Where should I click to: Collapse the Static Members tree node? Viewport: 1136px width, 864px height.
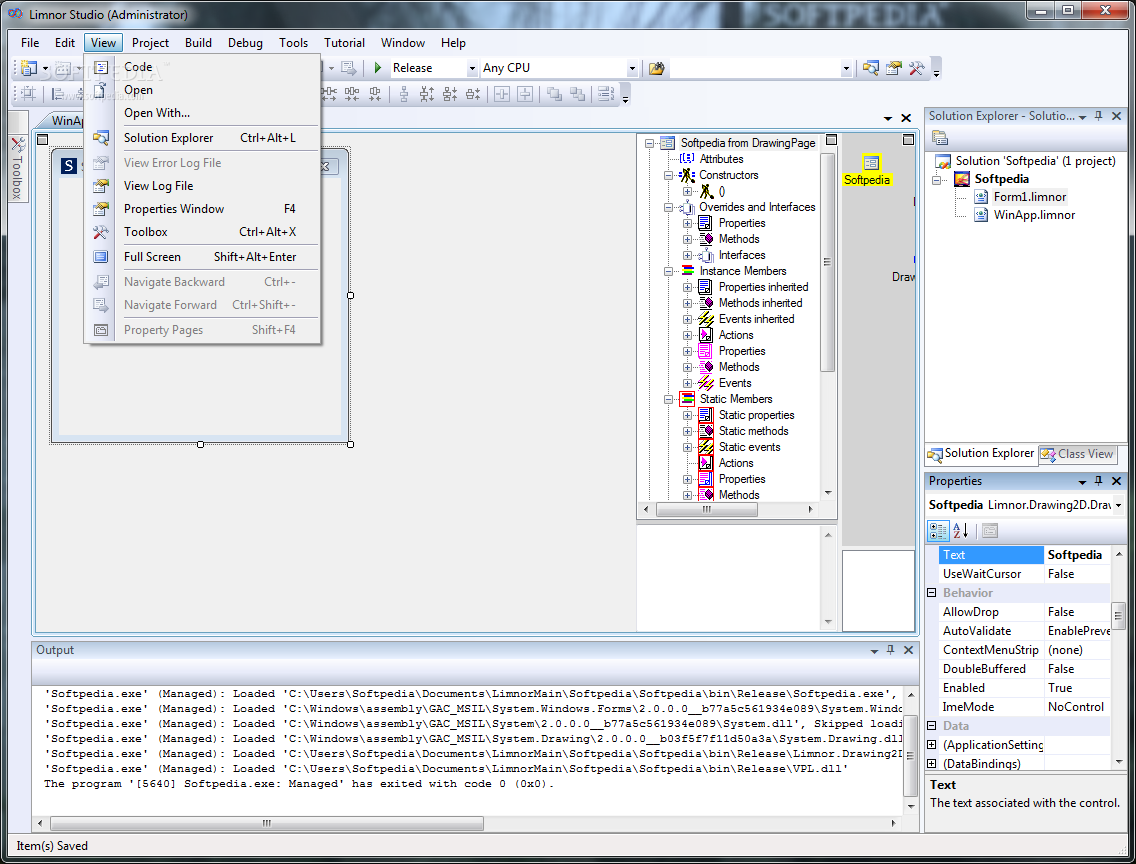point(668,399)
